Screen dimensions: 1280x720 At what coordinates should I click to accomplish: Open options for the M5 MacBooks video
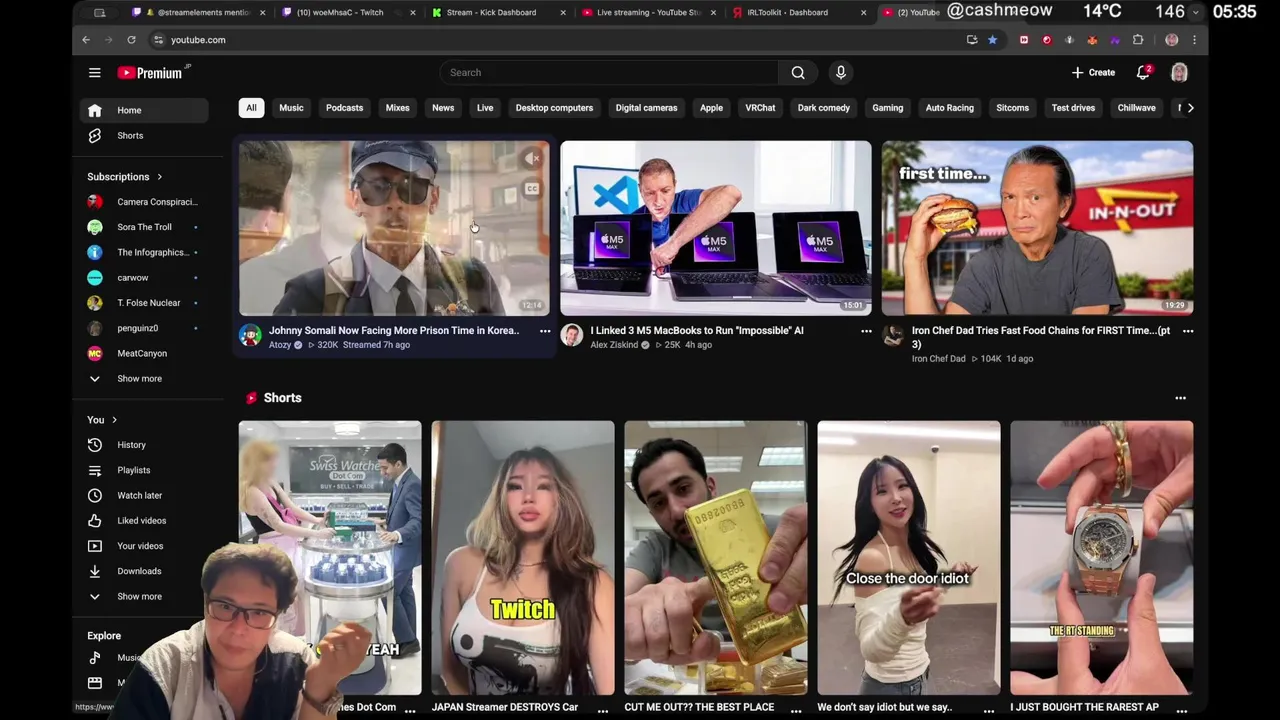click(866, 331)
